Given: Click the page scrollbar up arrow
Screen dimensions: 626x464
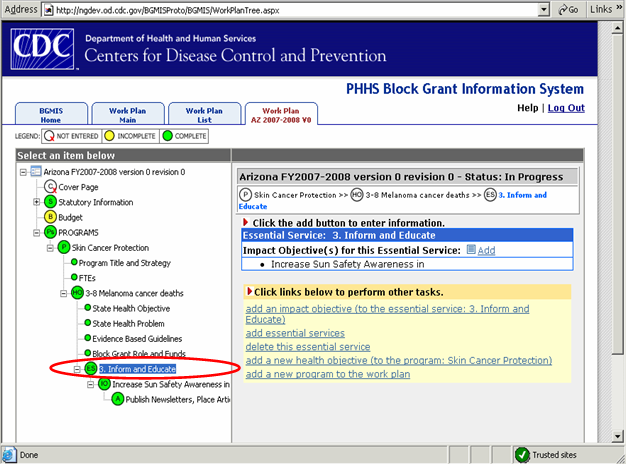Looking at the screenshot, I should 617,28.
